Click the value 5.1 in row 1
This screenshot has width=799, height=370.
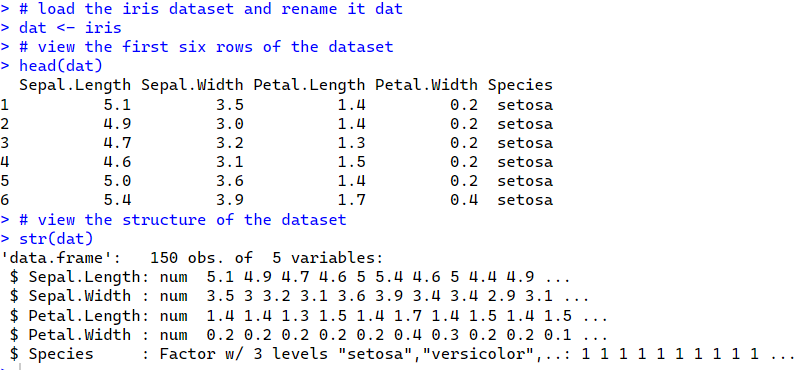pyautogui.click(x=117, y=104)
